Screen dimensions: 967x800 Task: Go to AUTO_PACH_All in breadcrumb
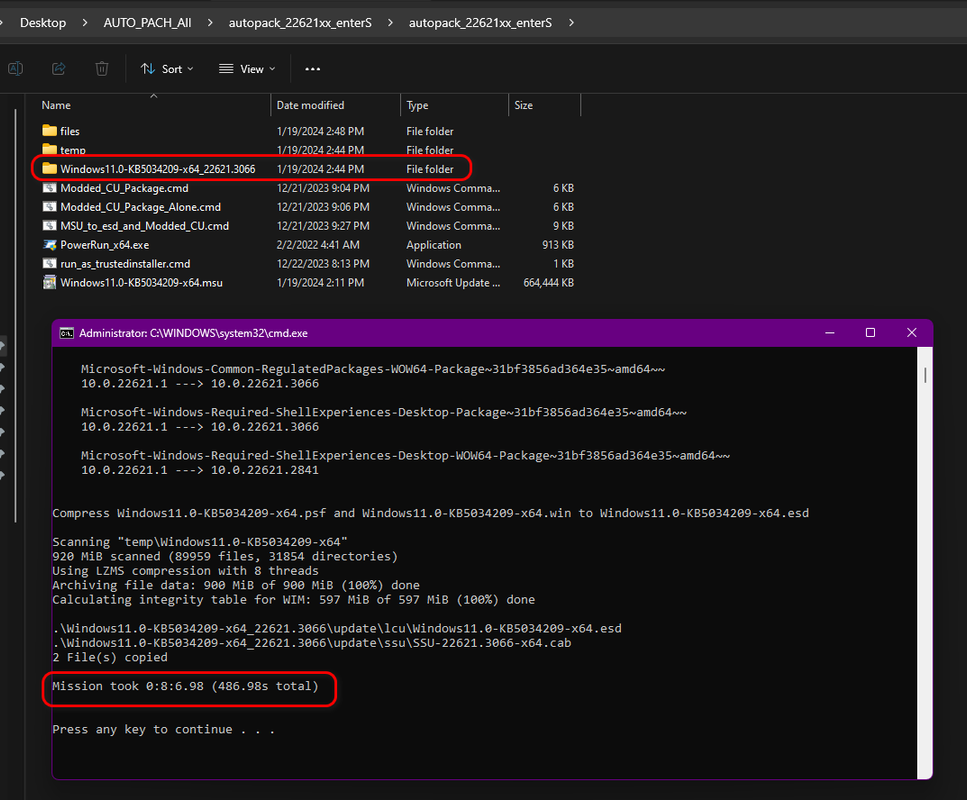(x=147, y=23)
